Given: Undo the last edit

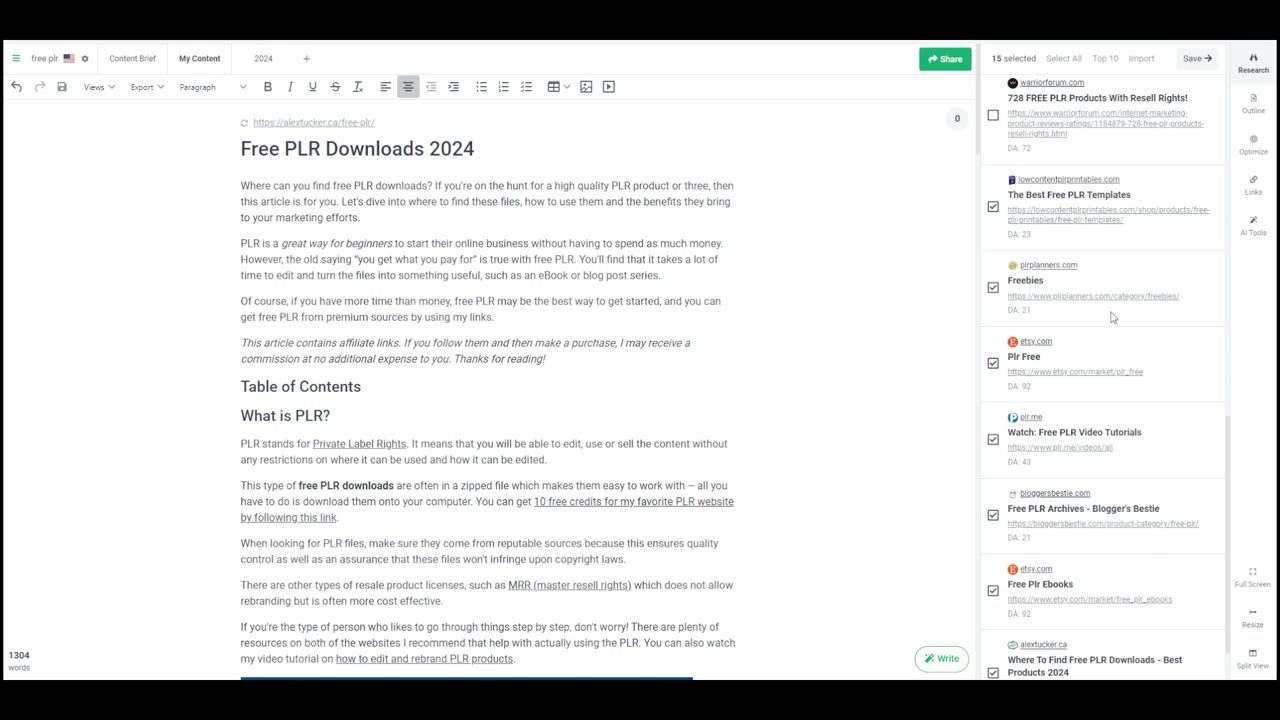Looking at the screenshot, I should (17, 87).
